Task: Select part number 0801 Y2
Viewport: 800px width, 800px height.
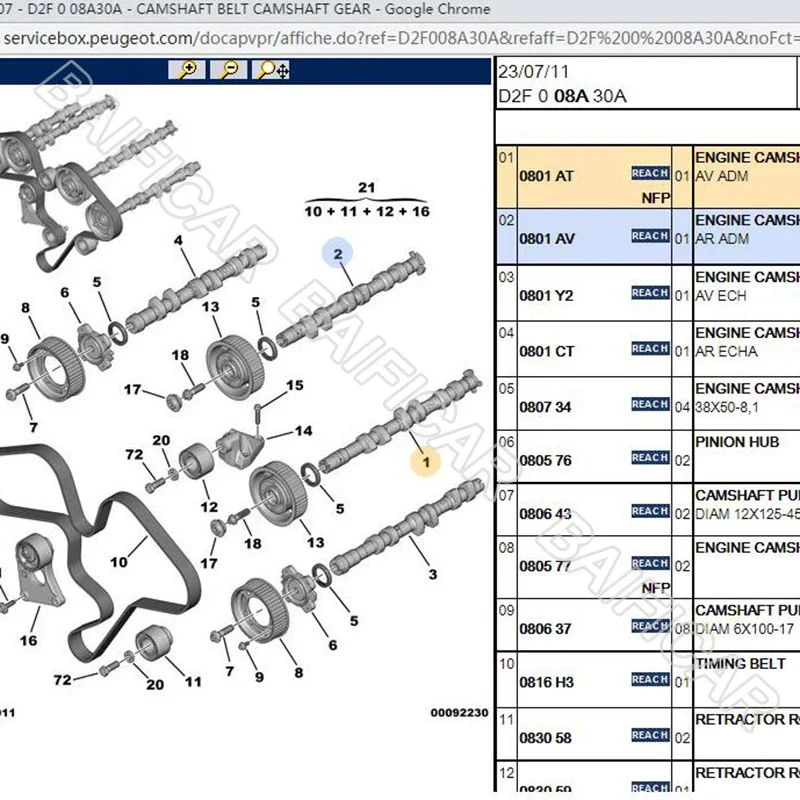Action: pyautogui.click(x=546, y=296)
